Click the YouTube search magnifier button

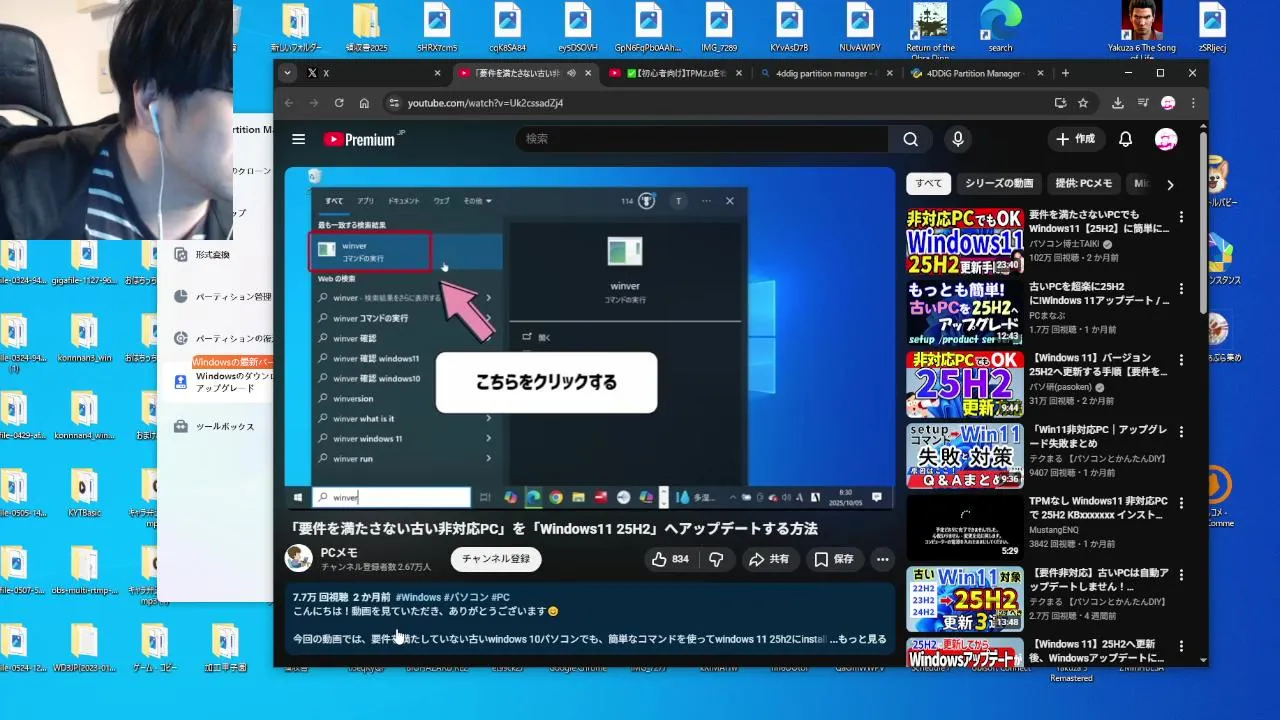pos(910,139)
